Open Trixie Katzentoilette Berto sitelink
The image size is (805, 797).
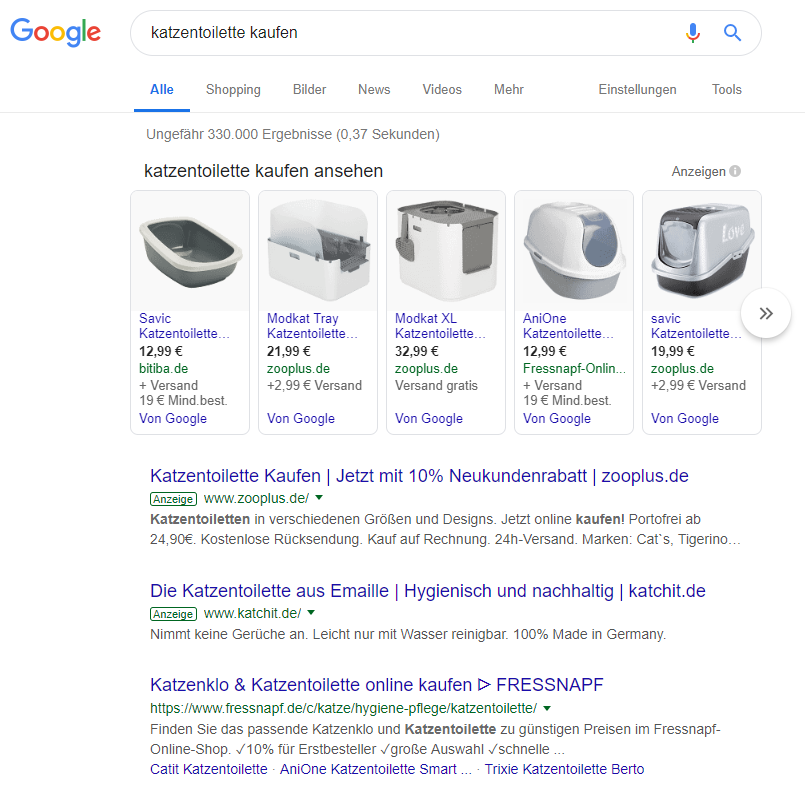pyautogui.click(x=564, y=769)
